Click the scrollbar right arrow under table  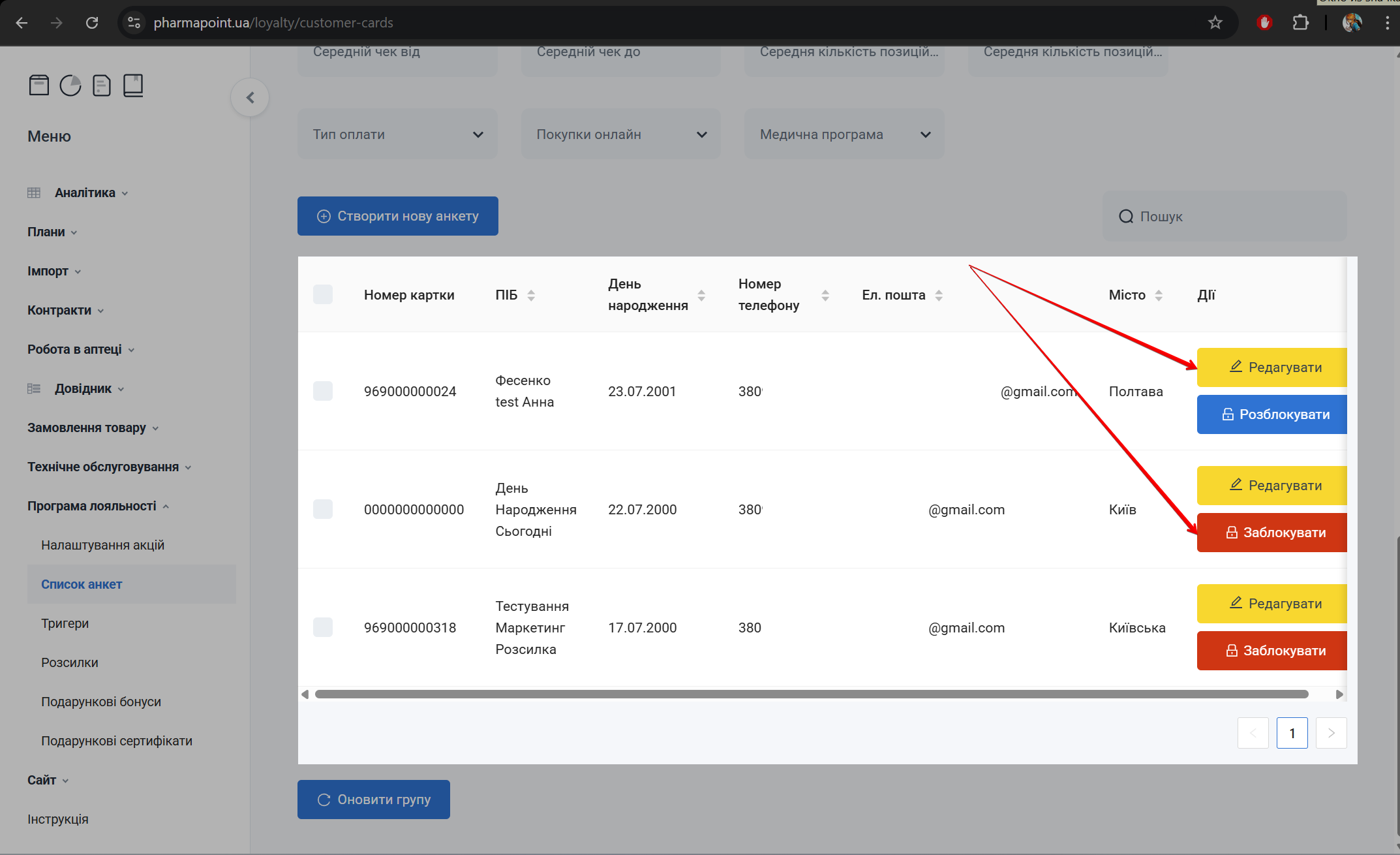point(1339,694)
